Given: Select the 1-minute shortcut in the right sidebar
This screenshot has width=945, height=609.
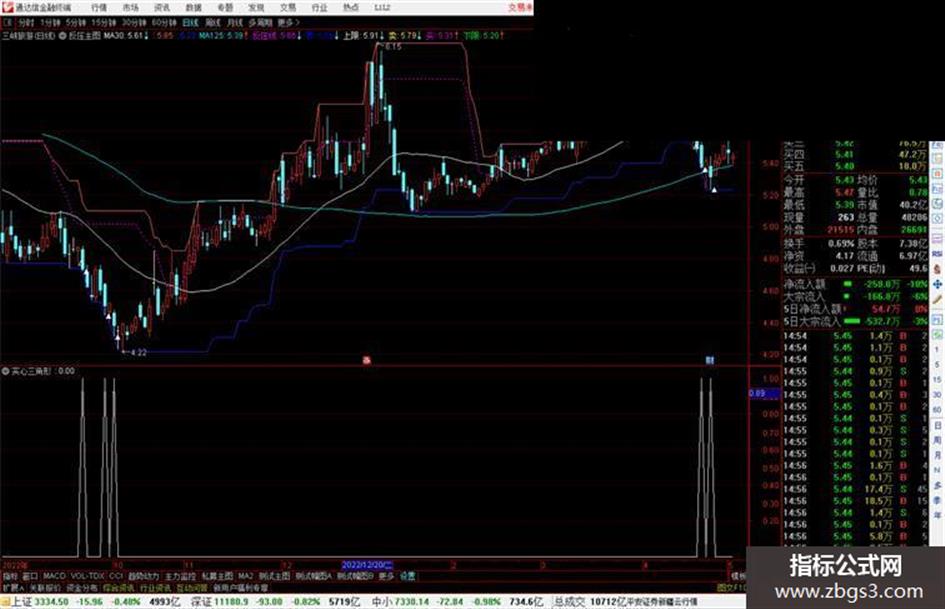Looking at the screenshot, I should (x=937, y=349).
